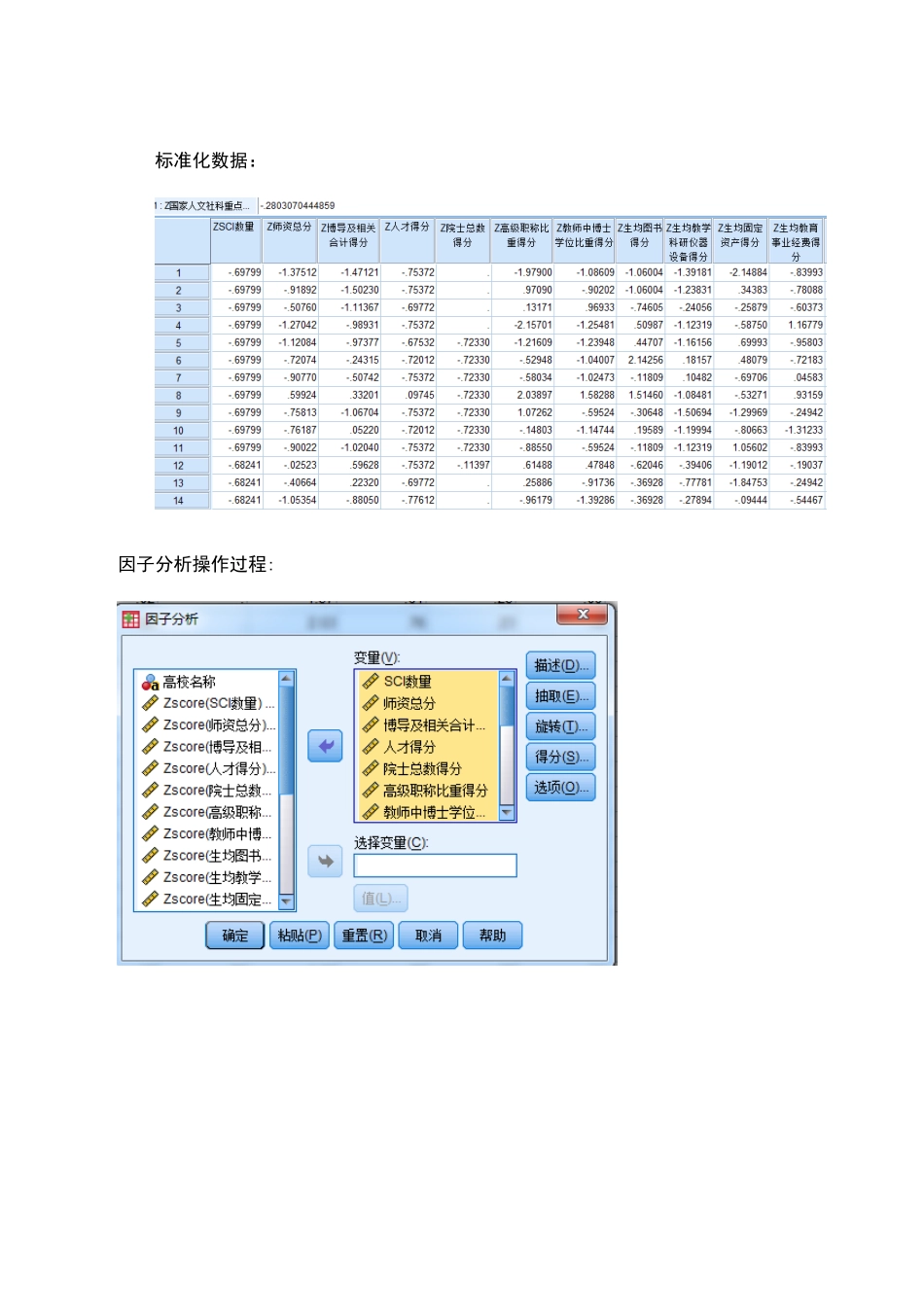Screen dimensions: 924x1307
Task: Click scroll-up arrow of source variable list
Action: click(286, 679)
